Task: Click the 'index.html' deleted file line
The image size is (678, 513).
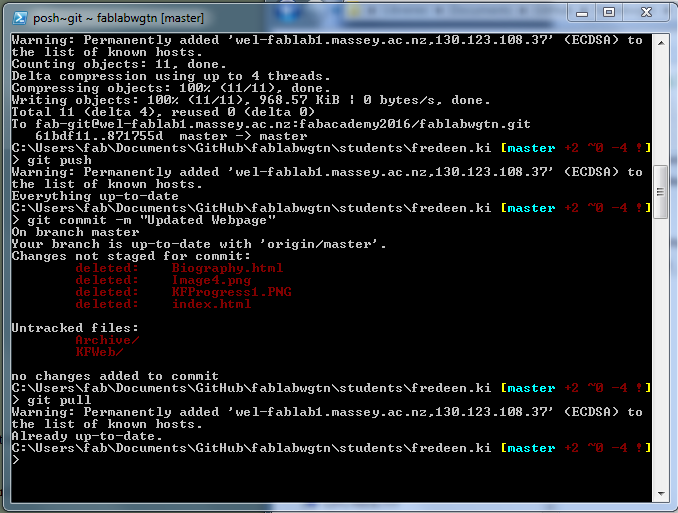Action: 163,304
